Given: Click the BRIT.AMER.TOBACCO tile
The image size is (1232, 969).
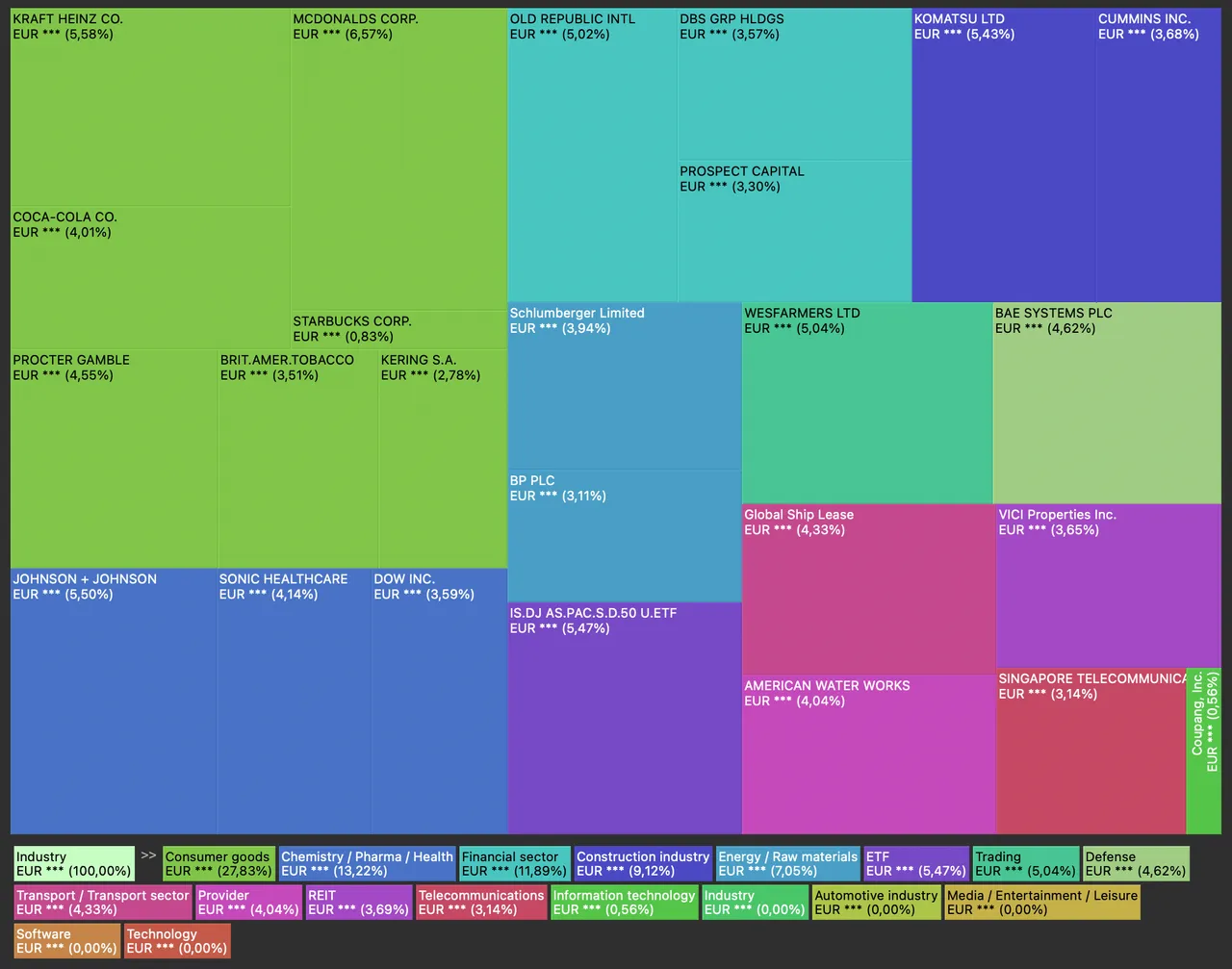Looking at the screenshot, I should coord(298,459).
